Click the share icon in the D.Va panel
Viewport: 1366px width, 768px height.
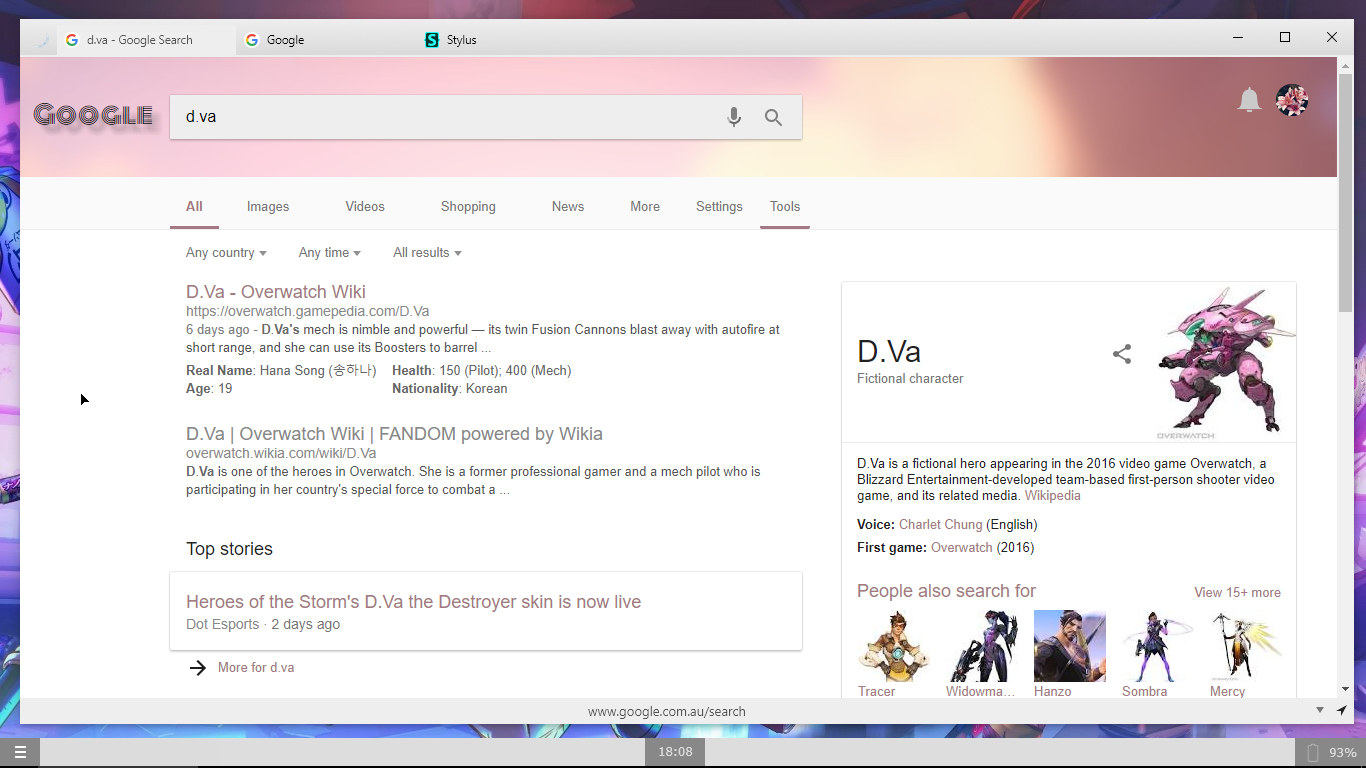[1121, 353]
